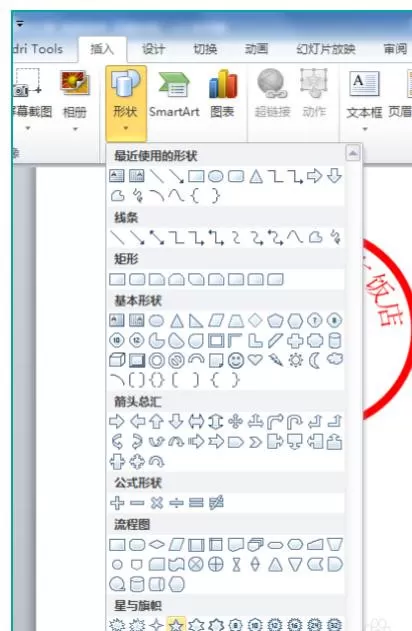Select the isosceles triangle in 基本形状
The width and height of the screenshot is (412, 631).
click(x=176, y=321)
